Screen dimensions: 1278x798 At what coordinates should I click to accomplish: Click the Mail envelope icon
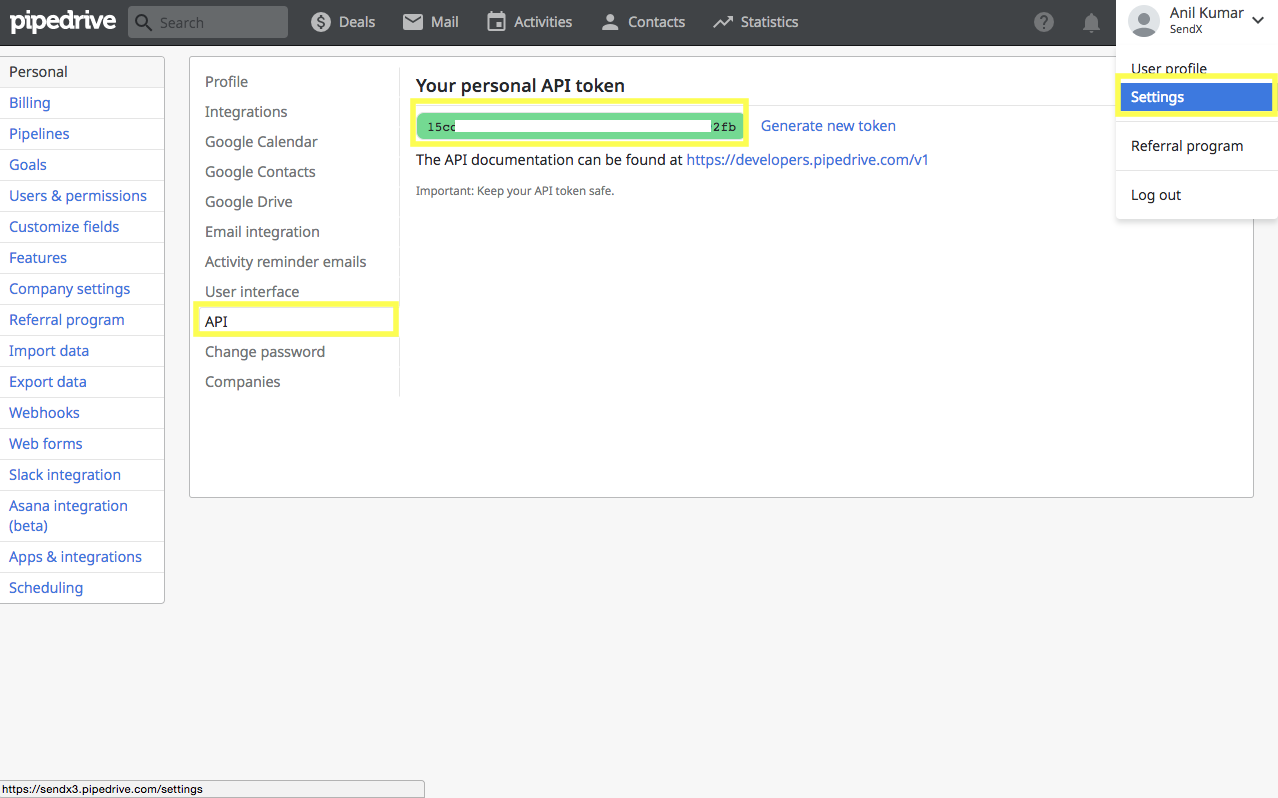(413, 22)
